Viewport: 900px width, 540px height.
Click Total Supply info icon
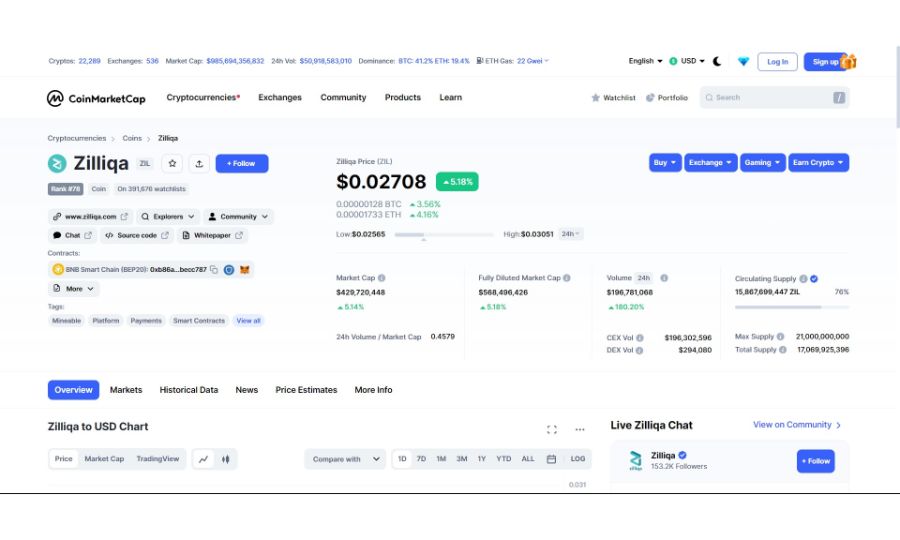(782, 349)
